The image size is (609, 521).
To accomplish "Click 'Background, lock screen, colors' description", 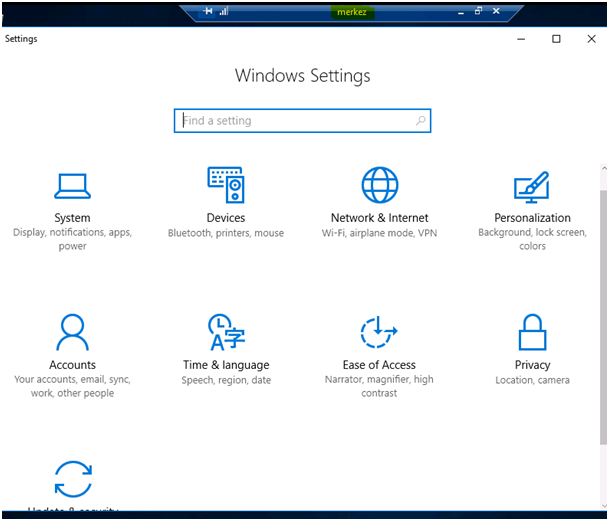I will tap(532, 239).
